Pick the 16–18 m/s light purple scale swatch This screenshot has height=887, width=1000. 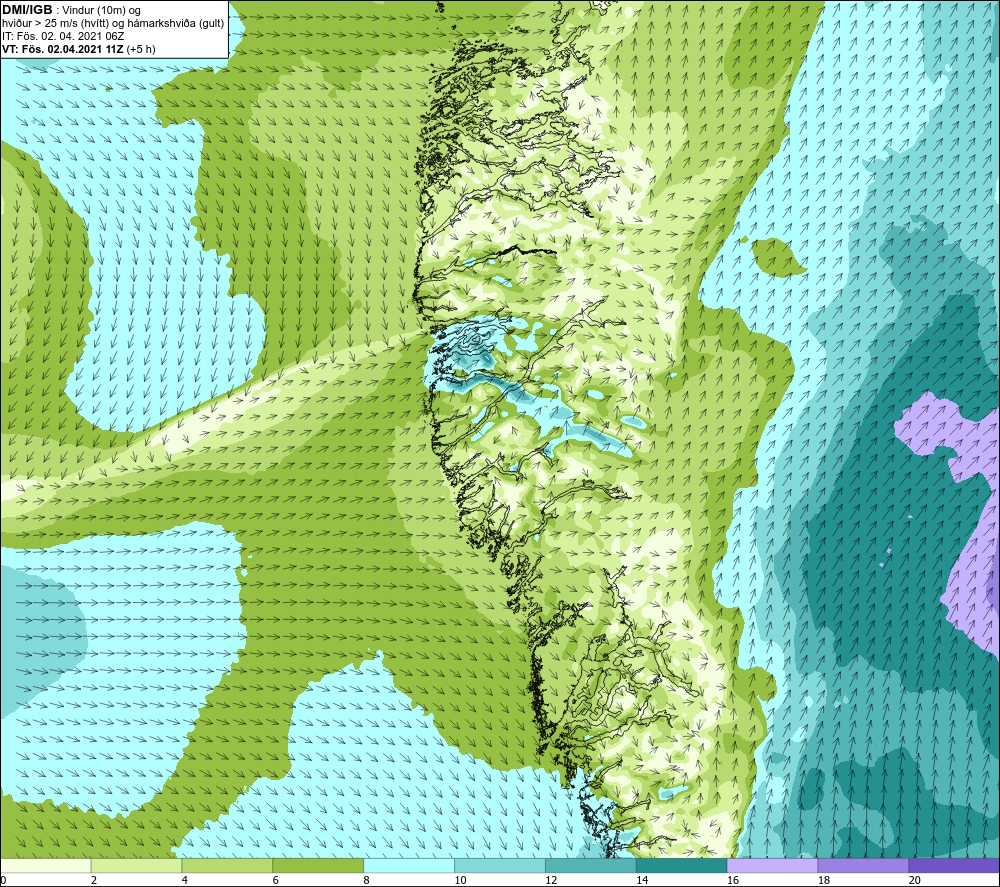[x=772, y=865]
